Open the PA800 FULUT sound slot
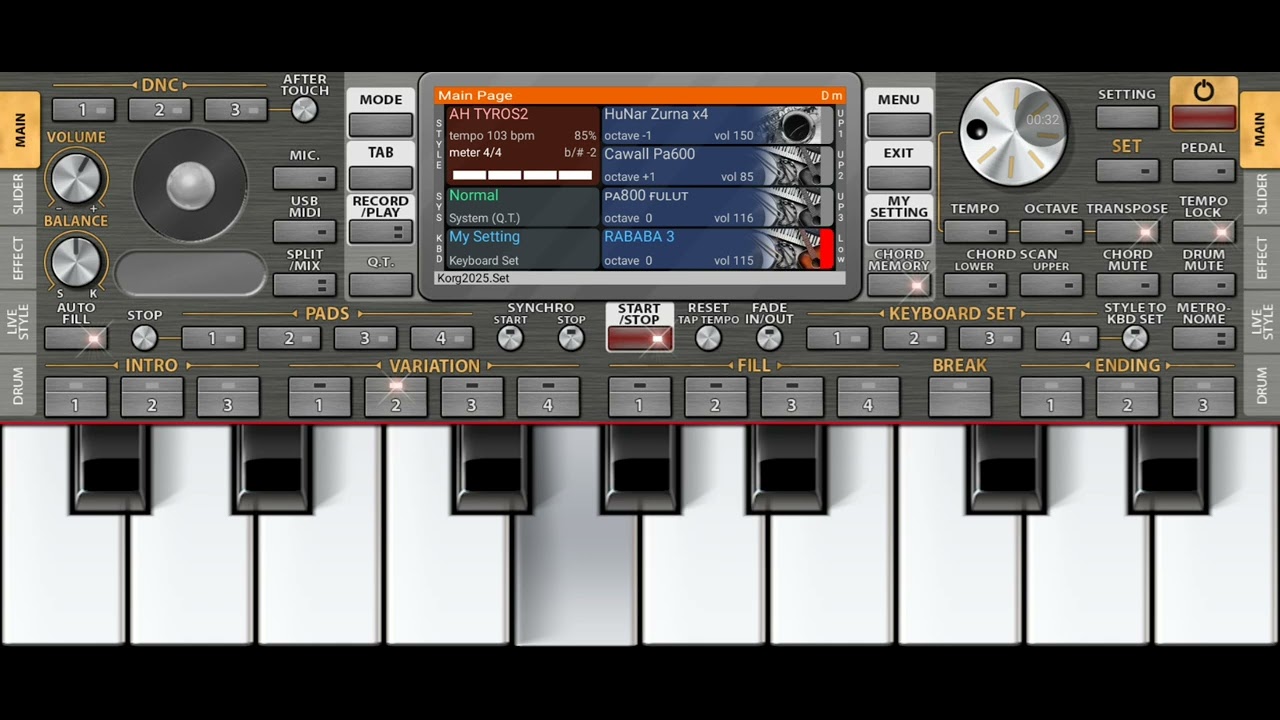 pyautogui.click(x=717, y=207)
